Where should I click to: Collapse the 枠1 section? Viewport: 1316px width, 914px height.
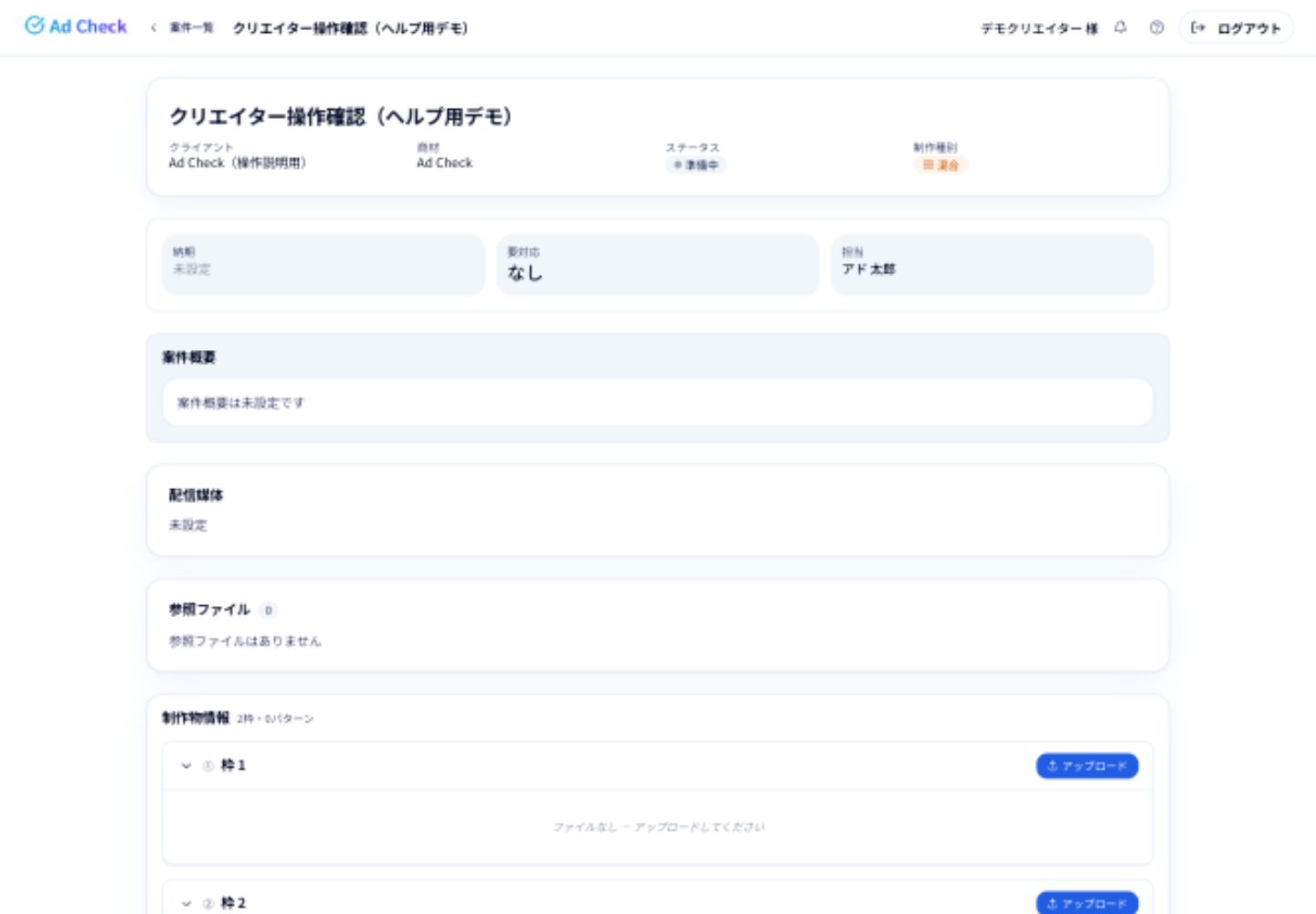point(186,766)
